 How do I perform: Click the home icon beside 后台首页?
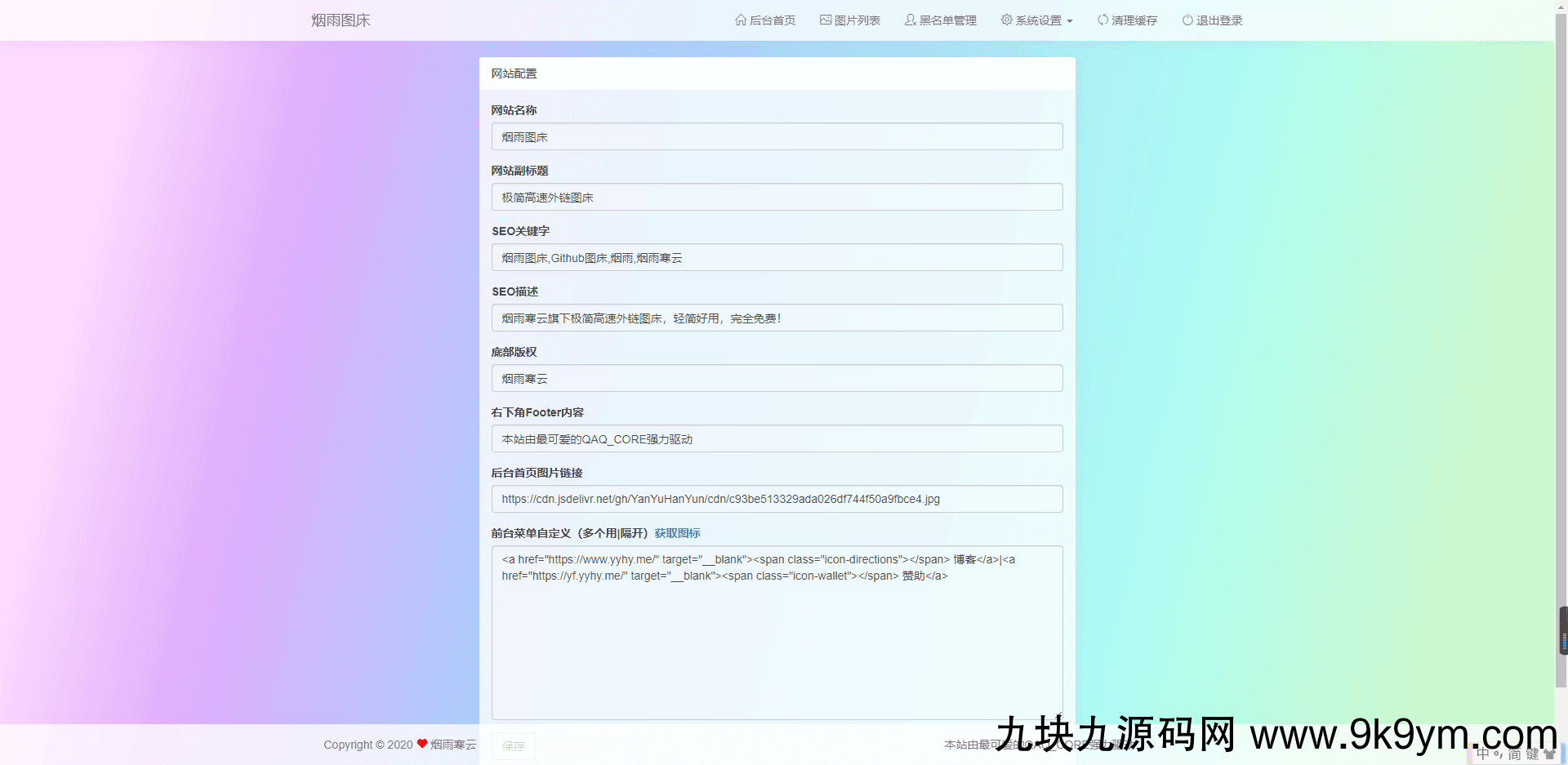(741, 20)
